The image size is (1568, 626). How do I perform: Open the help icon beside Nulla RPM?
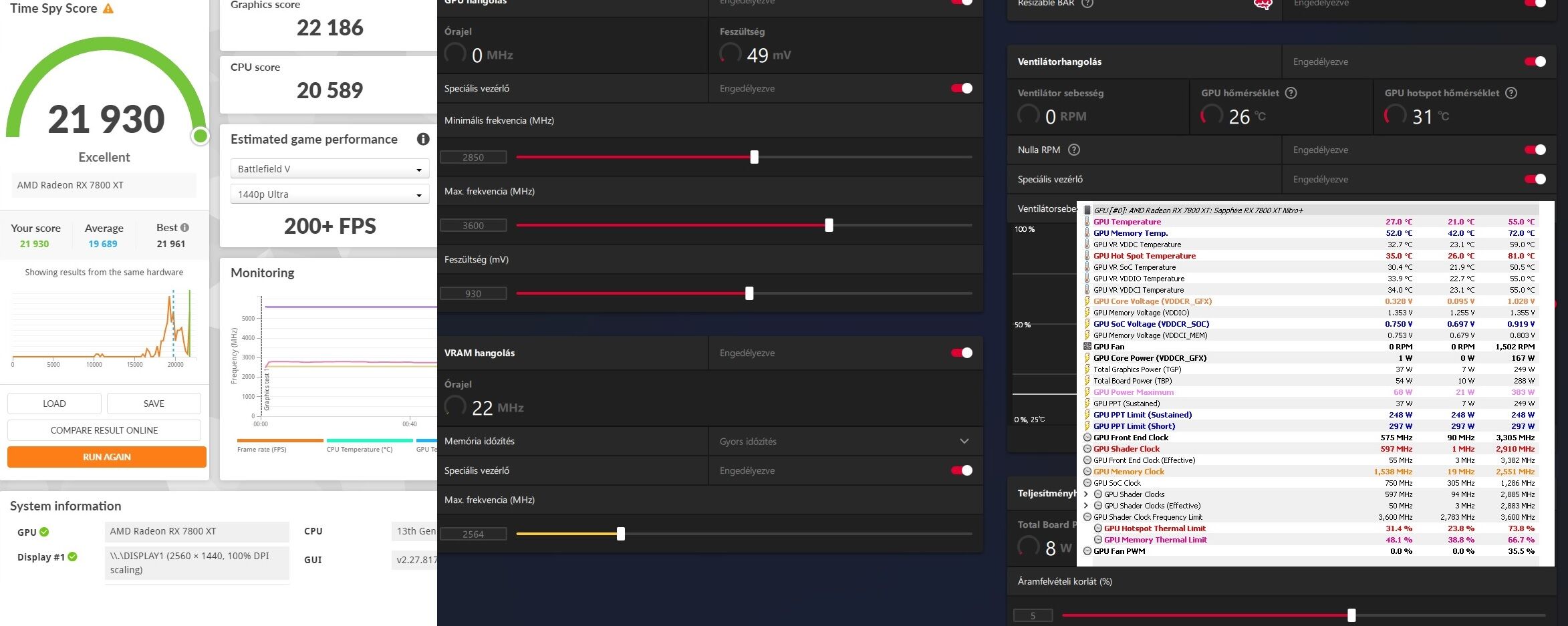click(x=1074, y=150)
